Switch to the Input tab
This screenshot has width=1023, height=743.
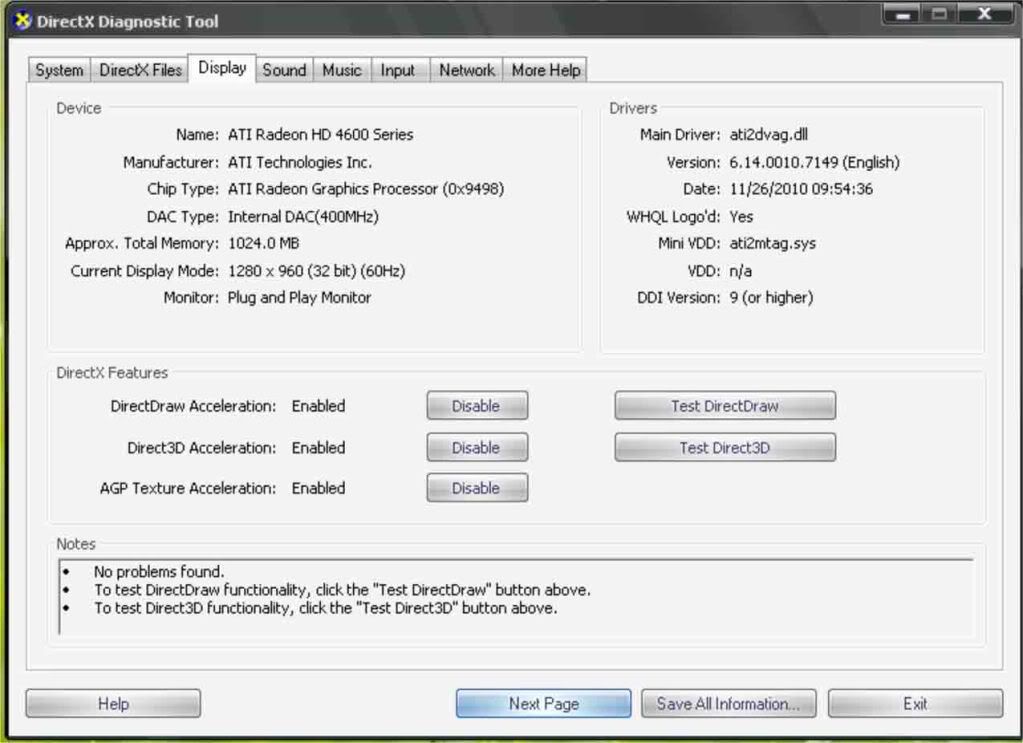398,70
